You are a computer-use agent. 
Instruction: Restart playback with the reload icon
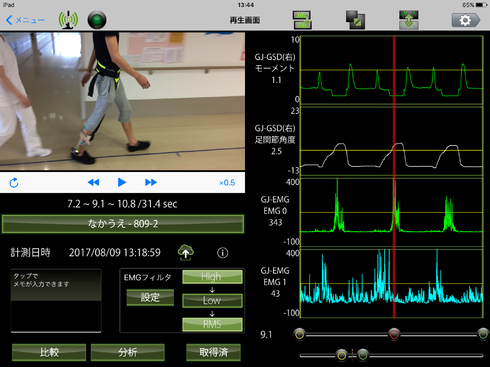click(x=14, y=182)
